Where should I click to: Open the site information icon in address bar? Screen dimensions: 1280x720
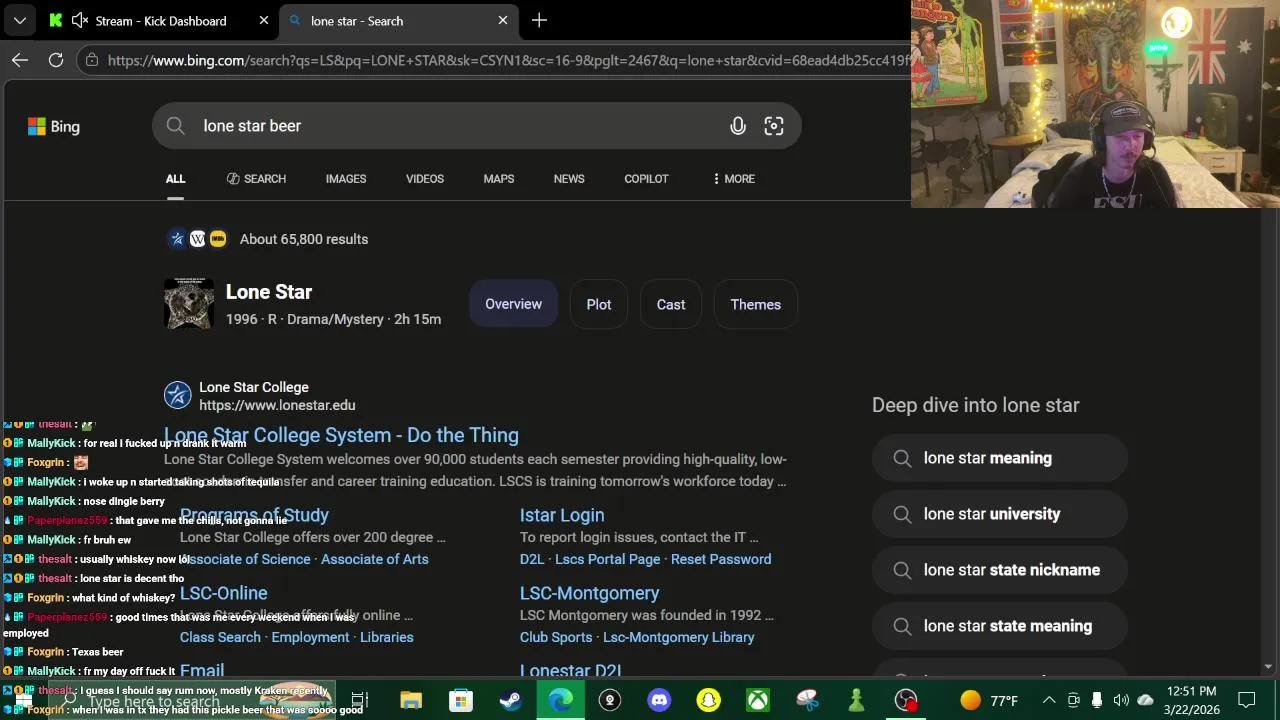pyautogui.click(x=91, y=60)
